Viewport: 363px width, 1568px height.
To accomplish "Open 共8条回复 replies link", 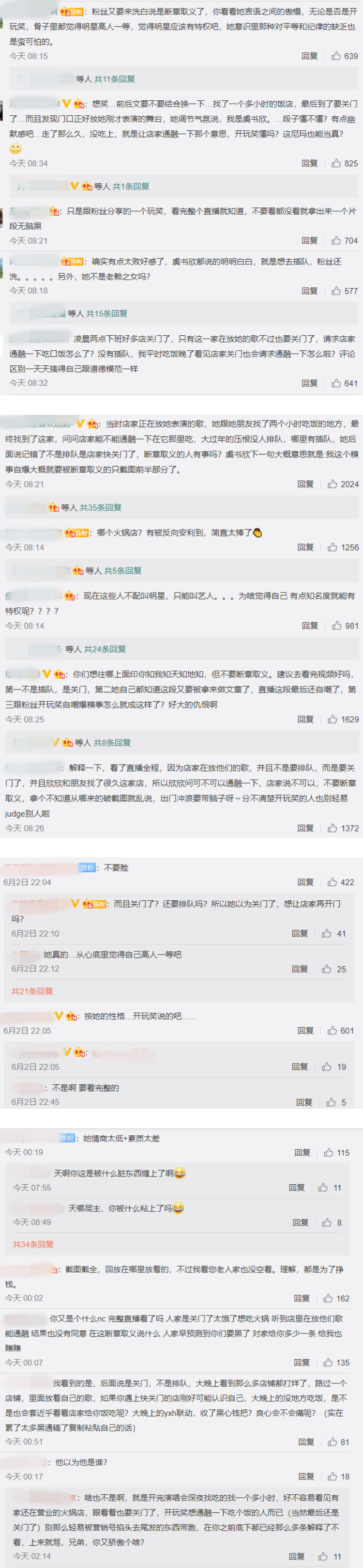I will click(112, 743).
